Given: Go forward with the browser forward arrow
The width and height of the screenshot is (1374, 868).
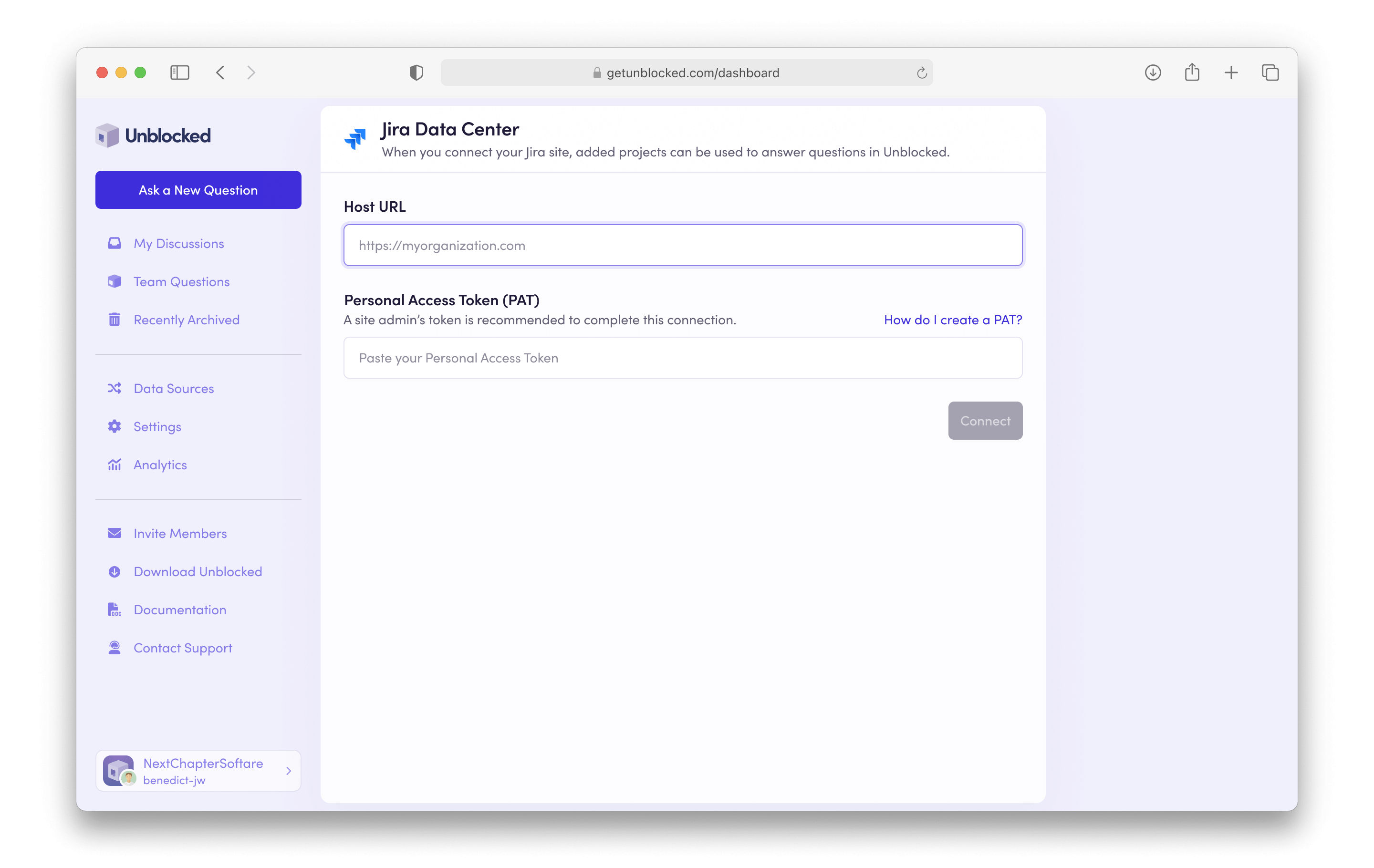Looking at the screenshot, I should tap(251, 72).
